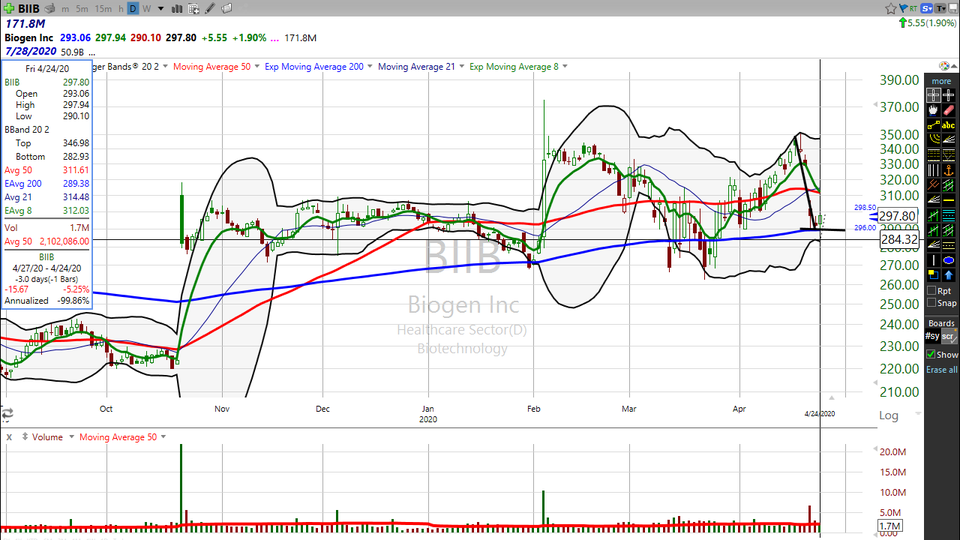Switch timeframe to 15m
Viewport: 960px width, 540px height.
coord(103,9)
